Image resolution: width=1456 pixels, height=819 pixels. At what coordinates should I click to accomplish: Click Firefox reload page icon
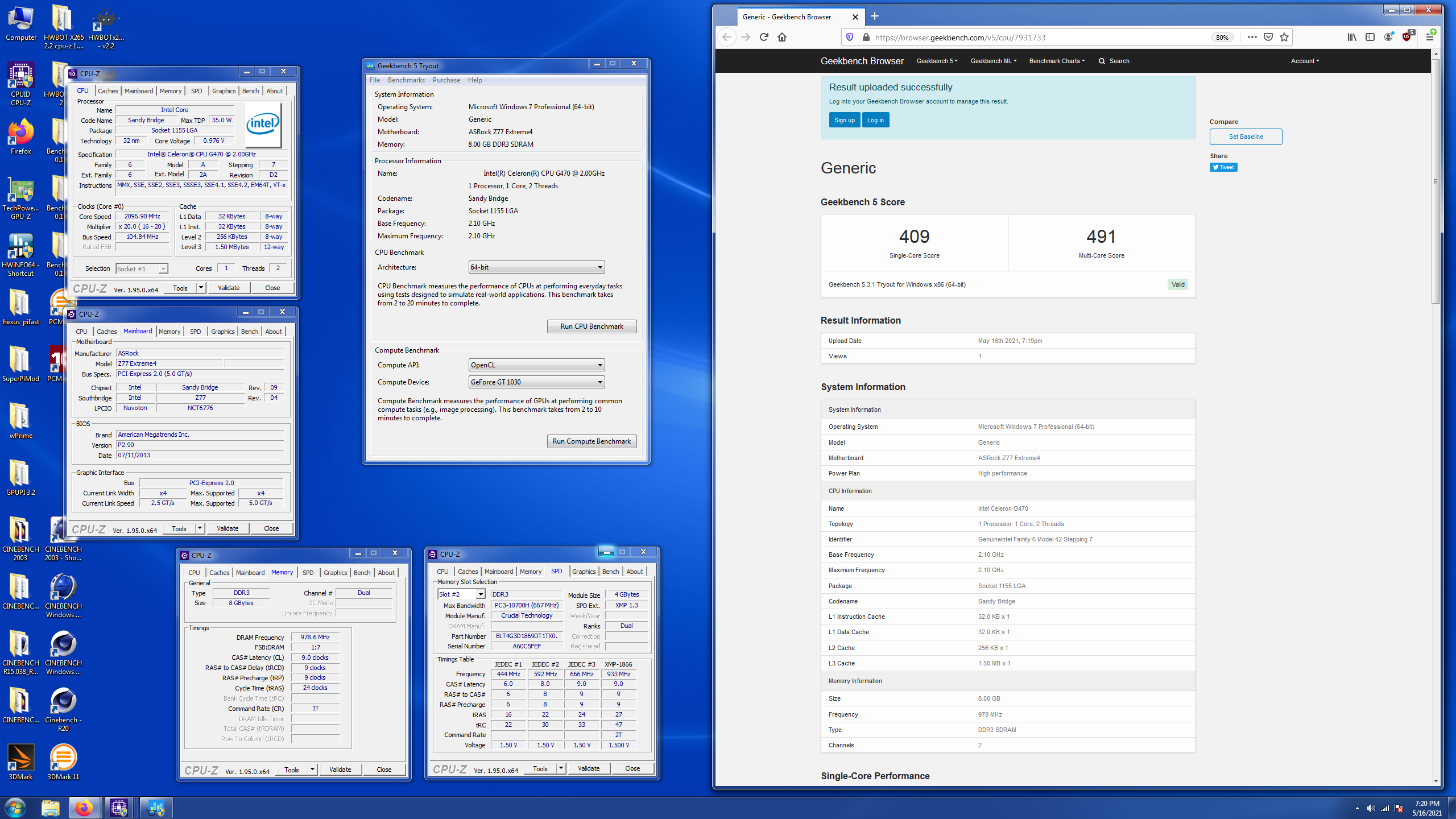click(764, 38)
